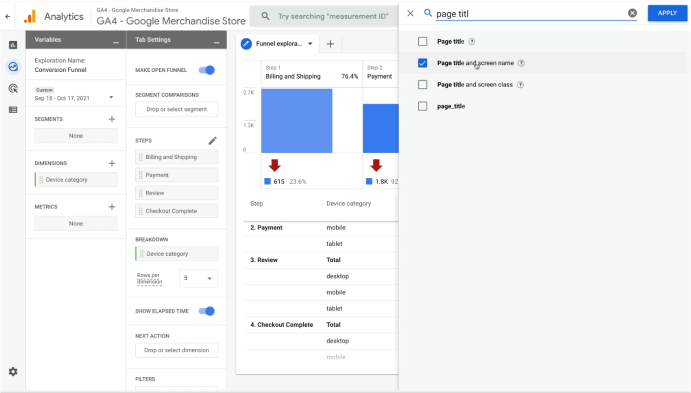Open Admin settings gear icon
691x393 pixels.
point(13,371)
